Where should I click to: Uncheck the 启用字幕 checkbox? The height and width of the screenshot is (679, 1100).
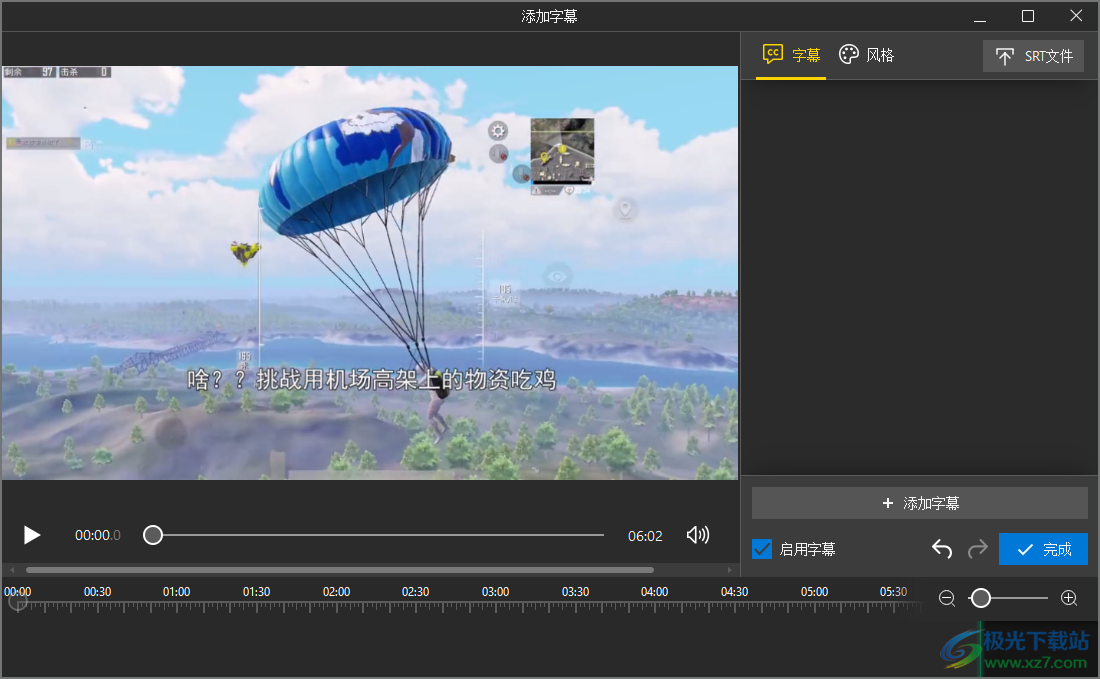(762, 549)
